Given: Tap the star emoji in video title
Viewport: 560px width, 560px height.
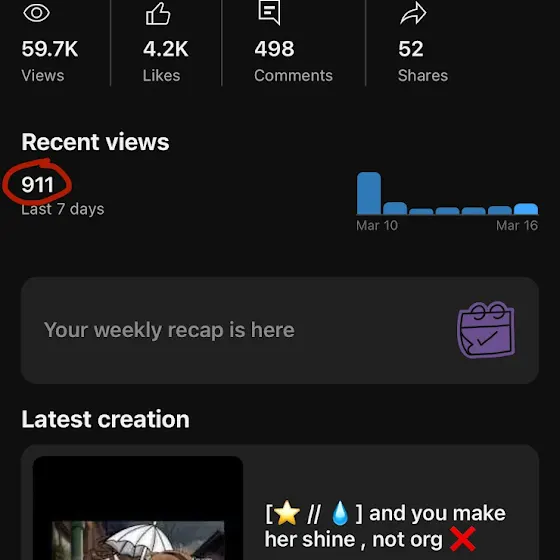Looking at the screenshot, I should click(x=286, y=513).
